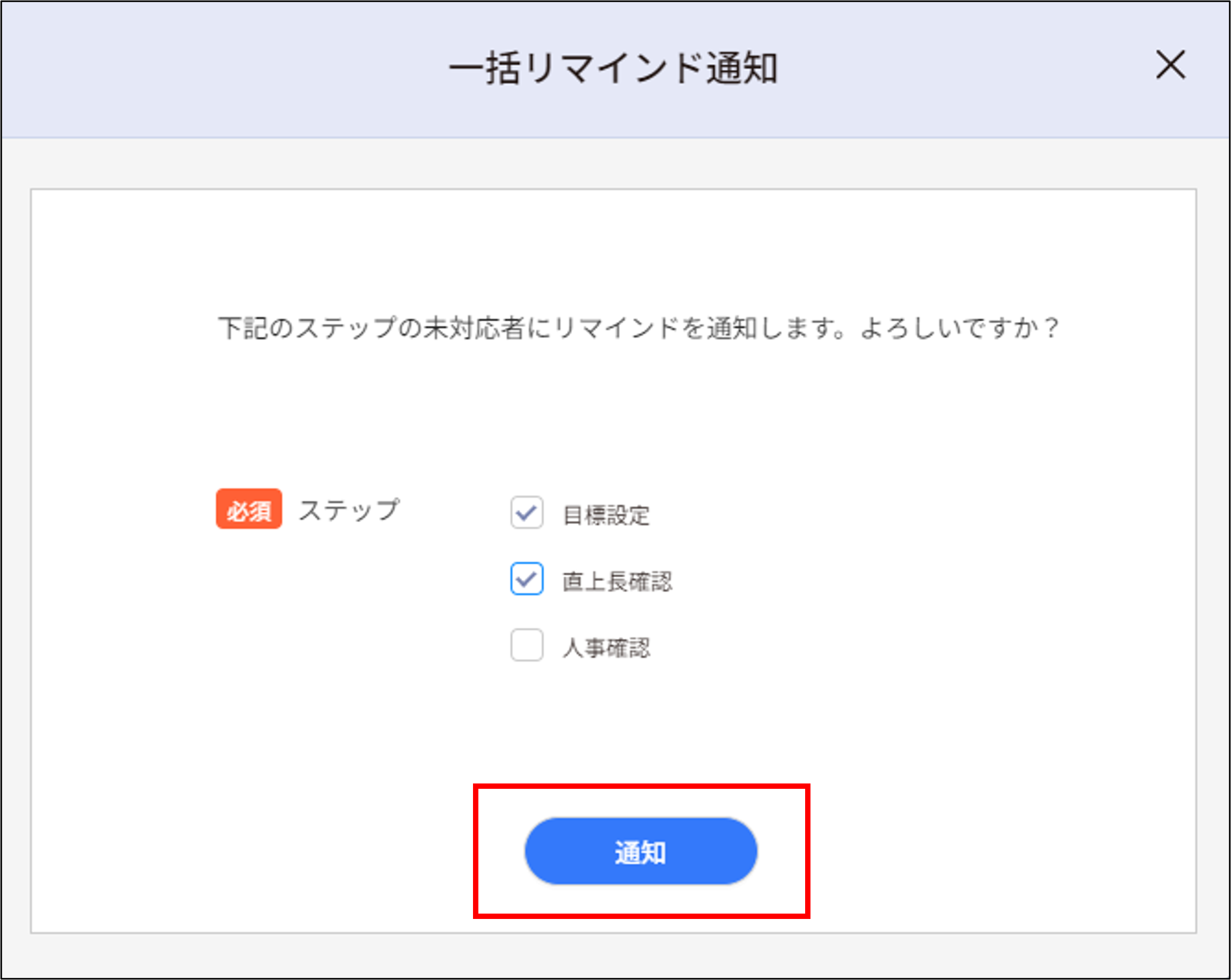Click the checkmark inside 直上長確認 checkbox
The width and height of the screenshot is (1231, 980).
tap(526, 578)
